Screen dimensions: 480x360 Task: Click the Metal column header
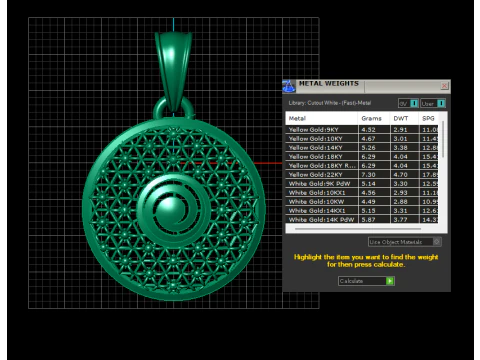321,118
